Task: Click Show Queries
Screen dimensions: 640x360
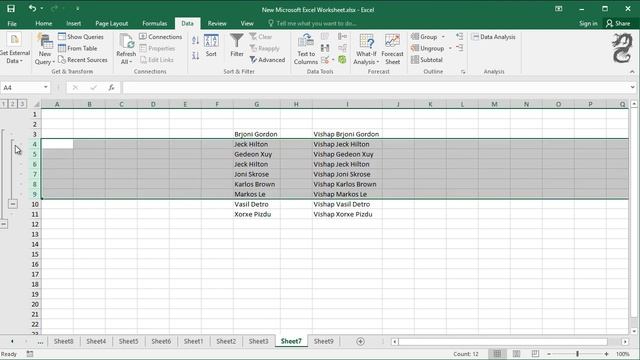Action: coord(81,37)
